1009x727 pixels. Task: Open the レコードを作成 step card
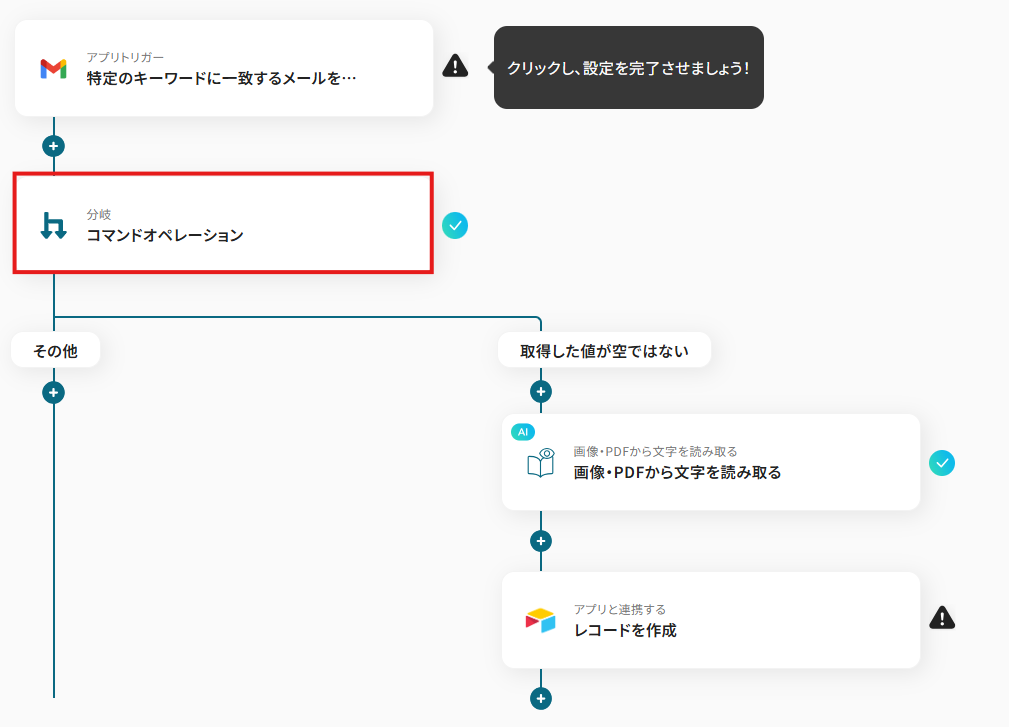click(711, 620)
